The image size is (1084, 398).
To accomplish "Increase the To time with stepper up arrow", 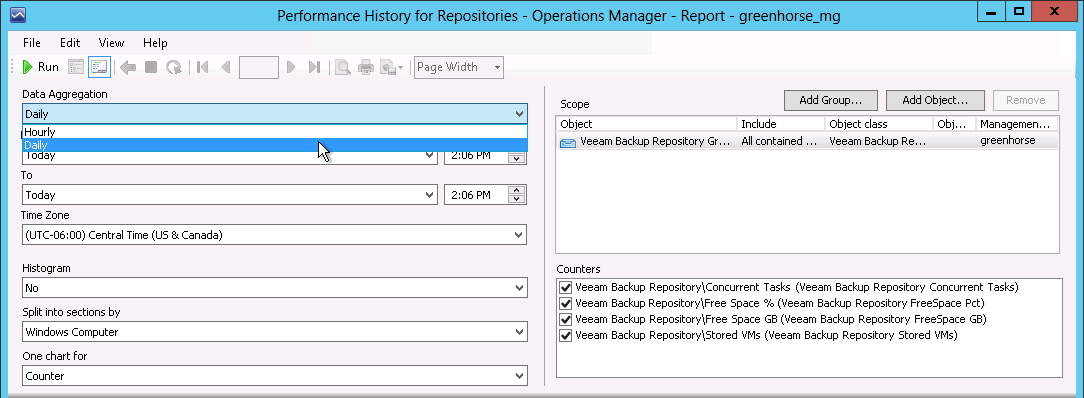I will (x=517, y=190).
